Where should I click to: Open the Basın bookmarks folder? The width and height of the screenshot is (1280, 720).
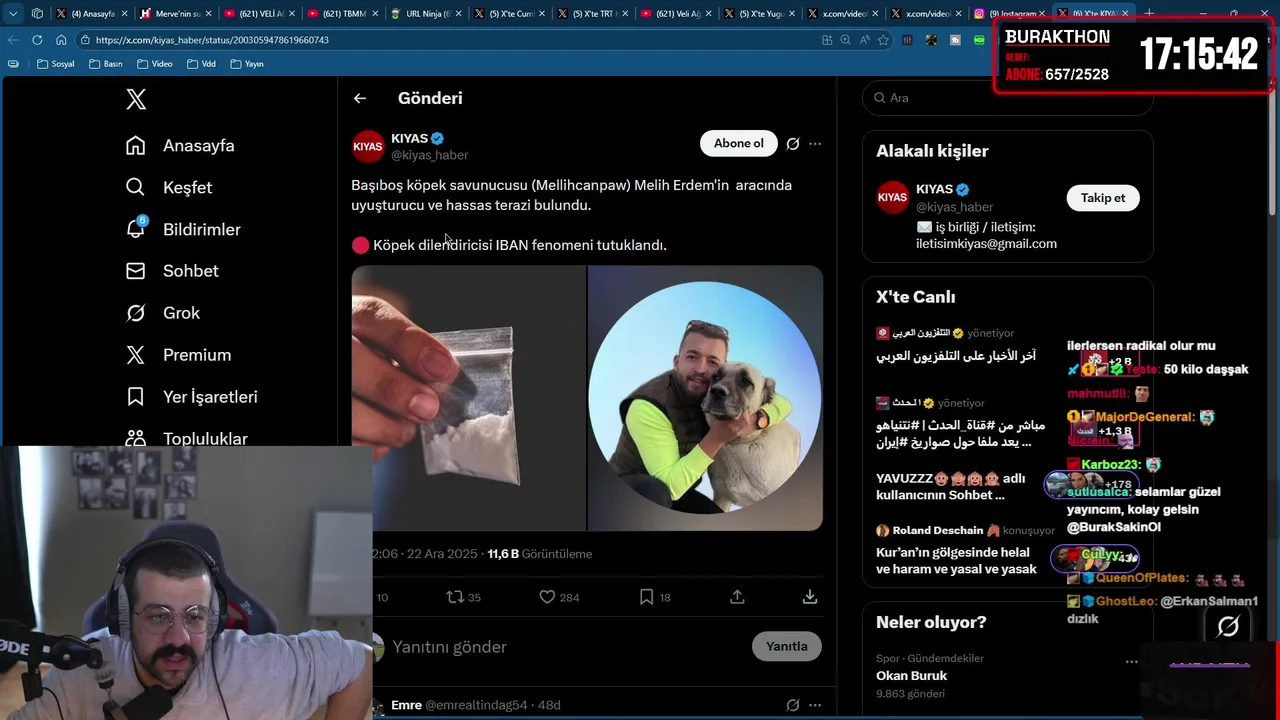[x=105, y=64]
